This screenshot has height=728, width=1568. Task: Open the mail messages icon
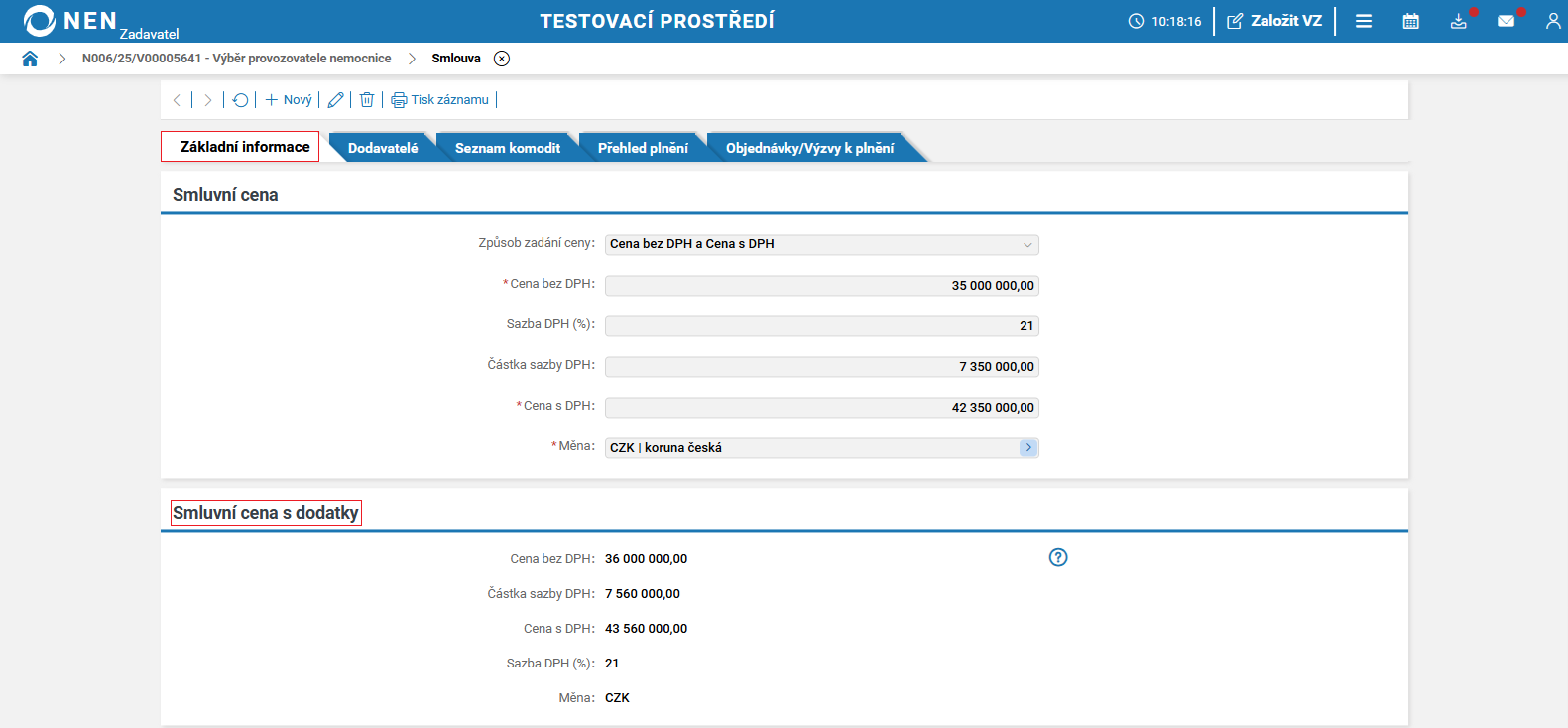tap(1506, 21)
